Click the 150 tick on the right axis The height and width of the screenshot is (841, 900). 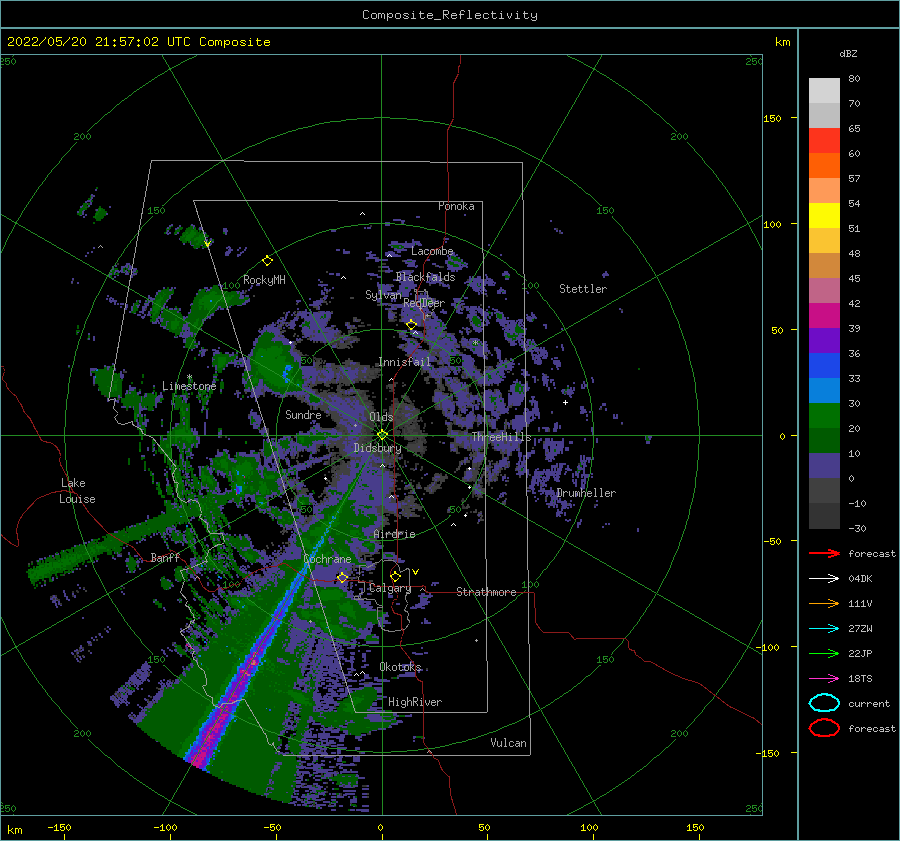coord(772,118)
